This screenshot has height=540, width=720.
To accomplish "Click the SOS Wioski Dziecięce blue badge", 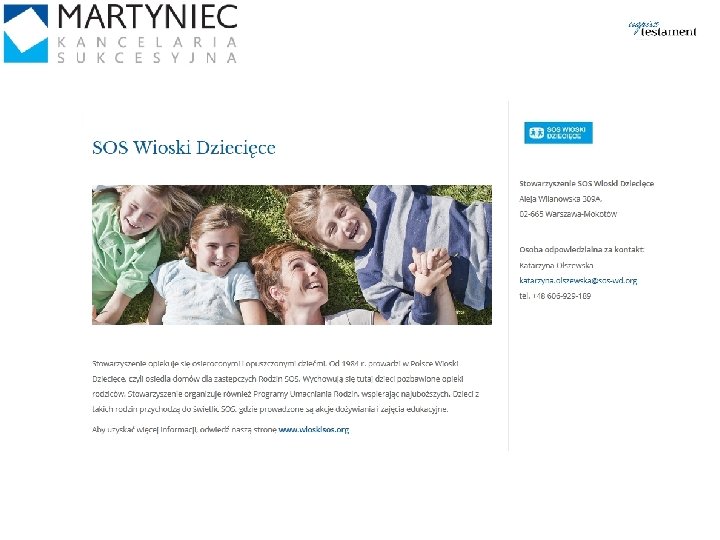I will point(558,133).
